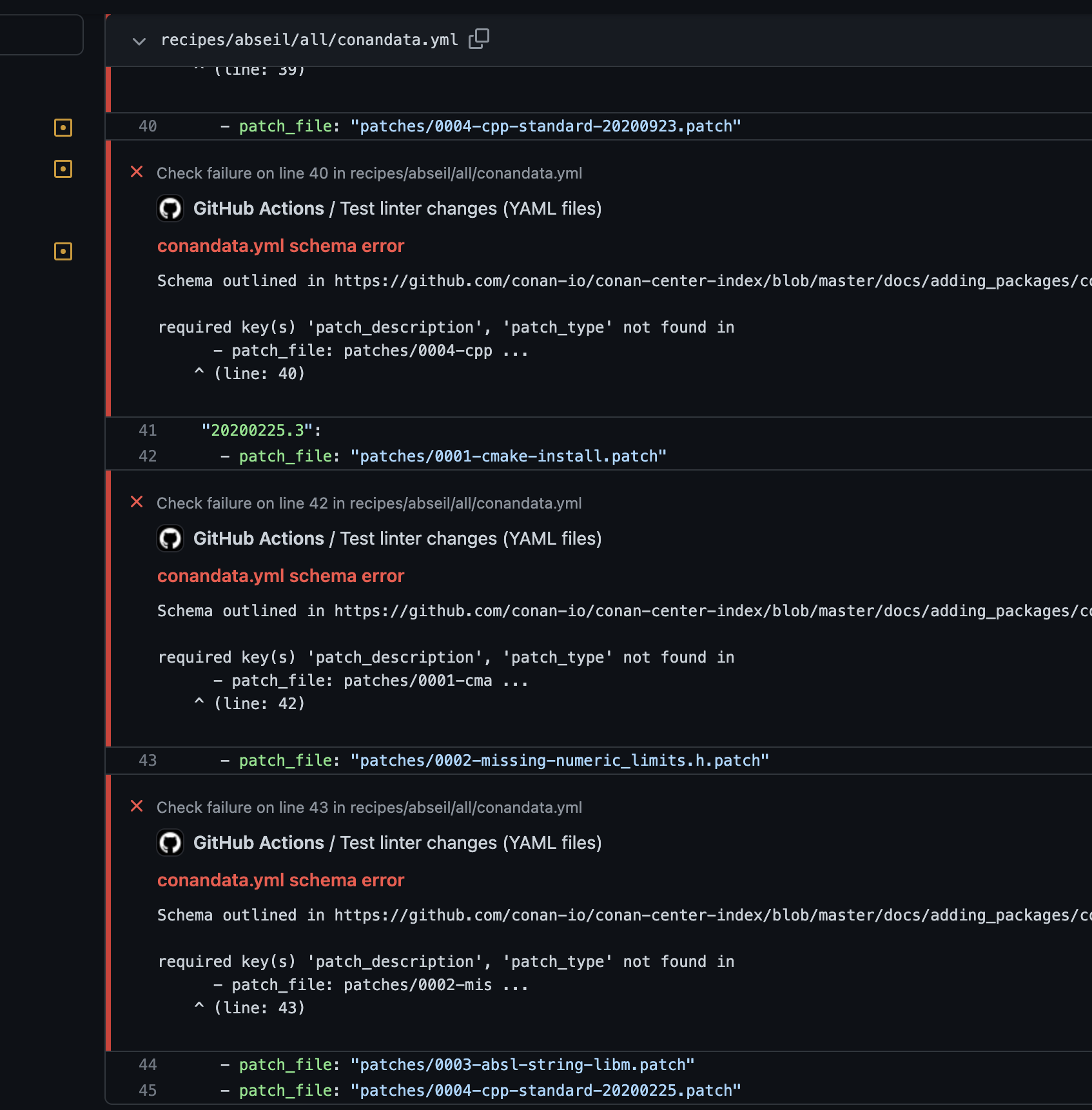Click the red X icon beside line 40 check failure

click(137, 172)
